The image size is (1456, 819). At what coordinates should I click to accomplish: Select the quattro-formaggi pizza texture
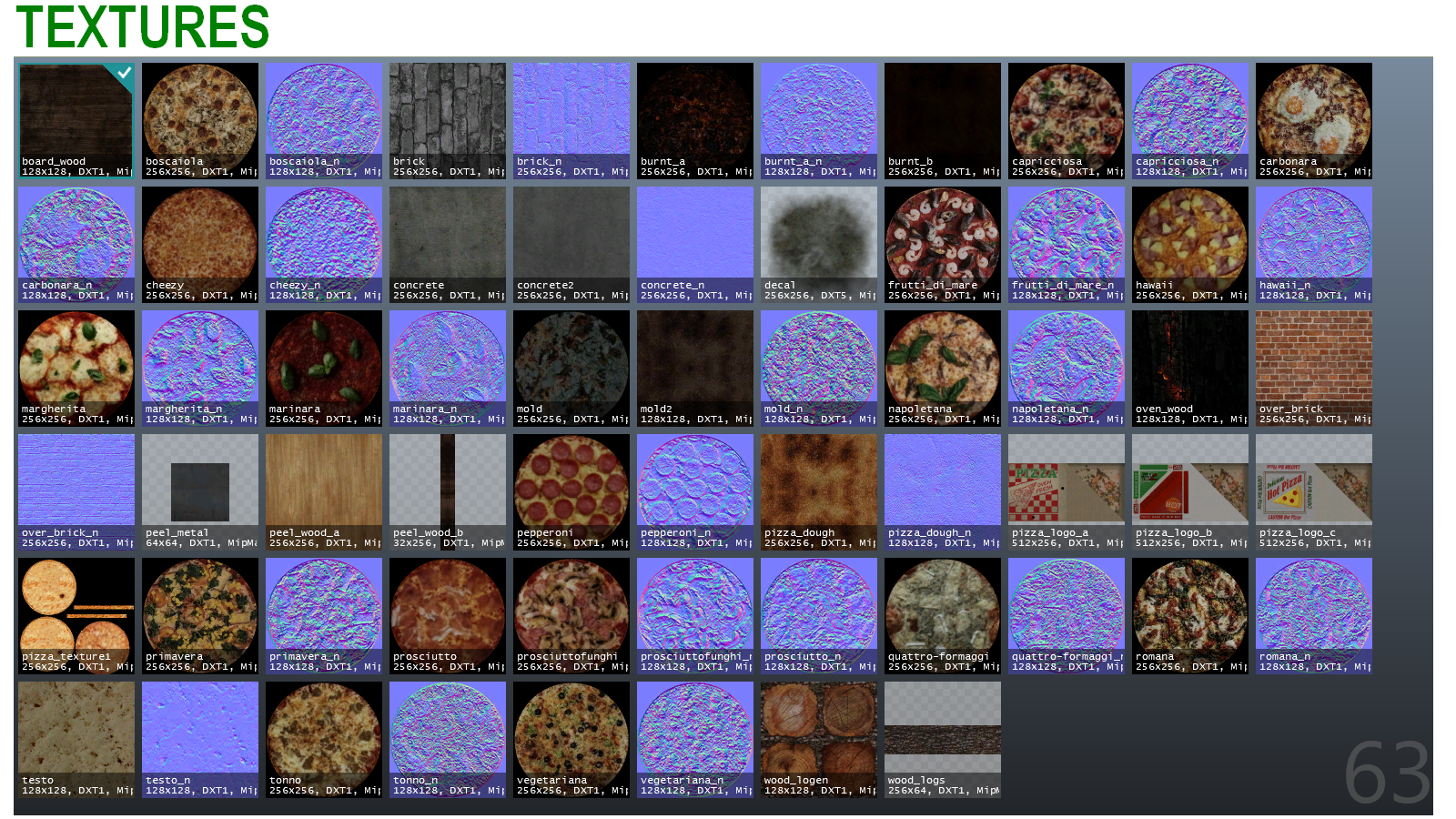tap(943, 616)
